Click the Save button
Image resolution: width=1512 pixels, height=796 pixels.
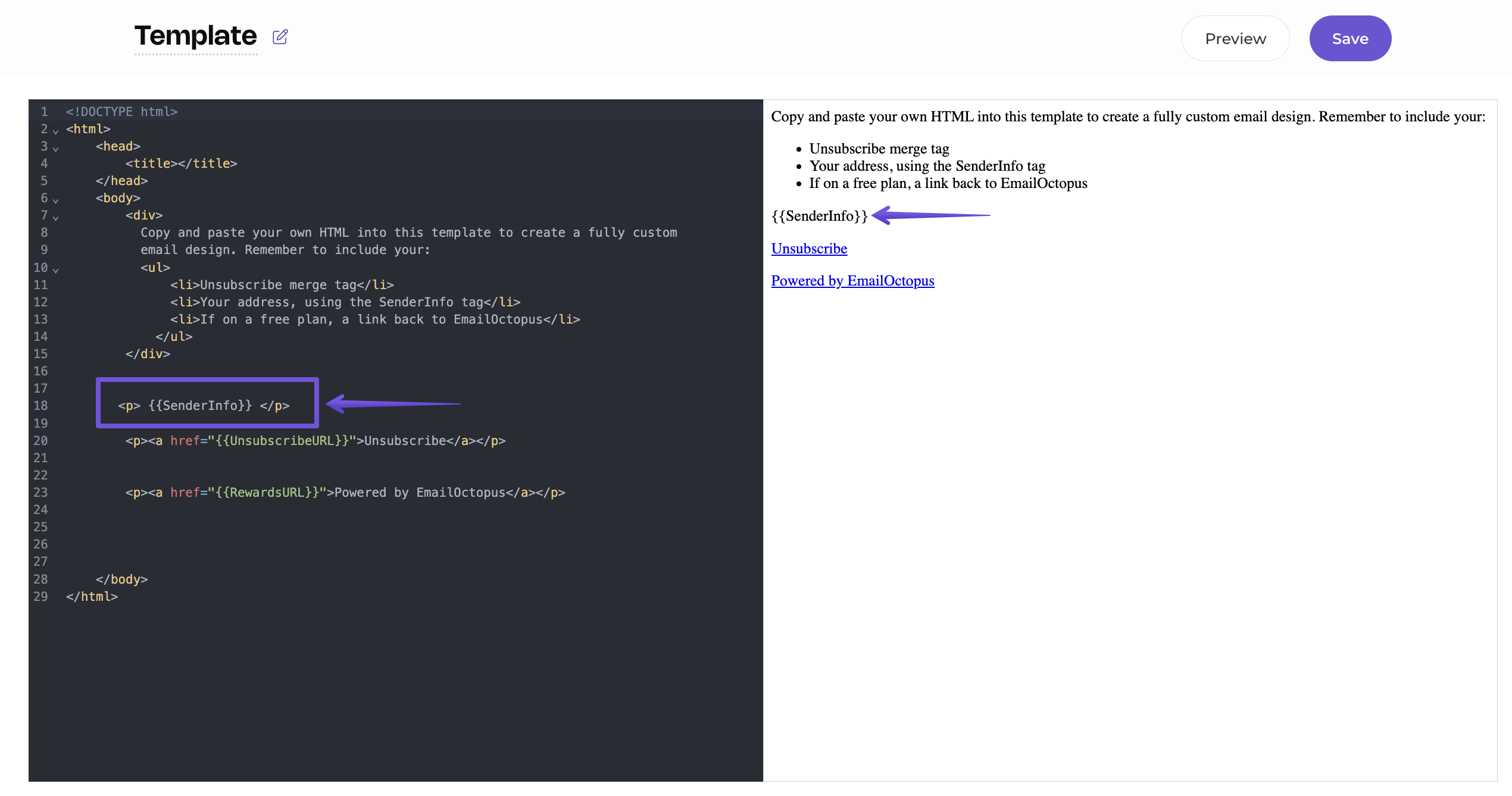click(x=1349, y=39)
